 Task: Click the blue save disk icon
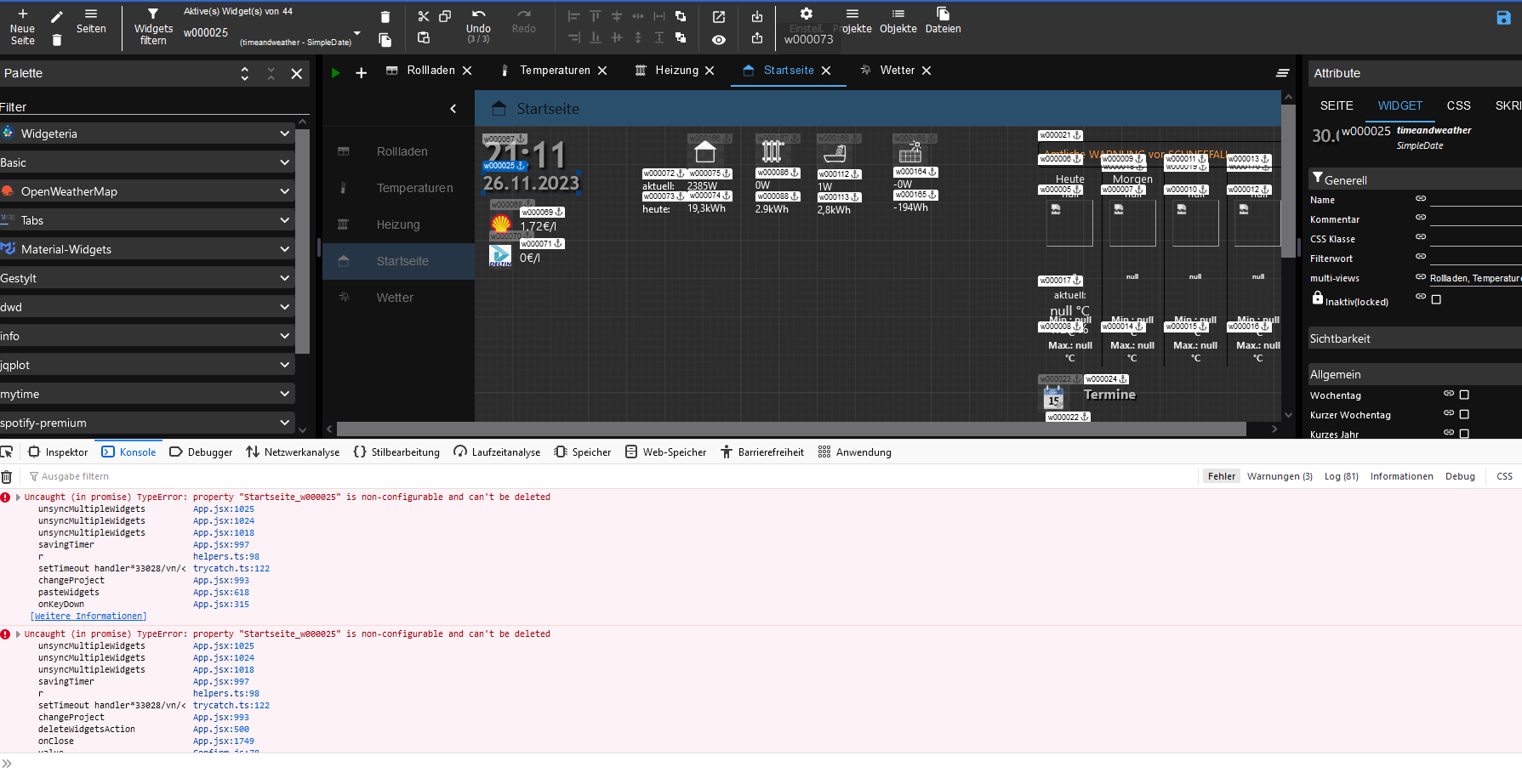1503,18
